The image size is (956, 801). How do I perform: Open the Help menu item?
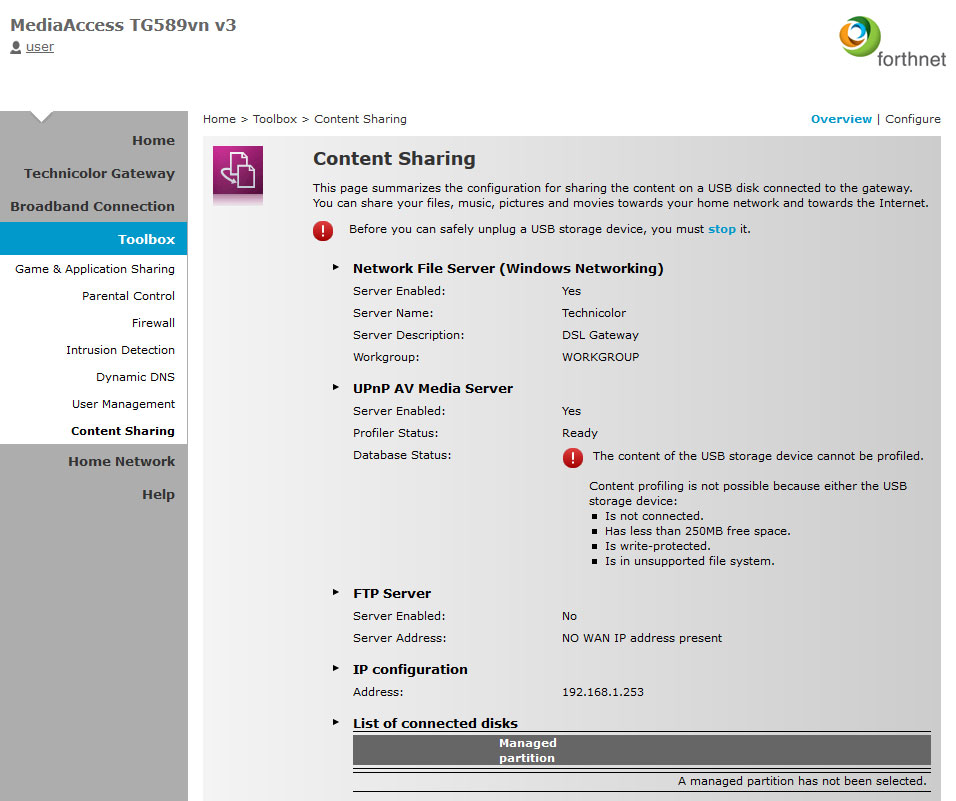(159, 494)
